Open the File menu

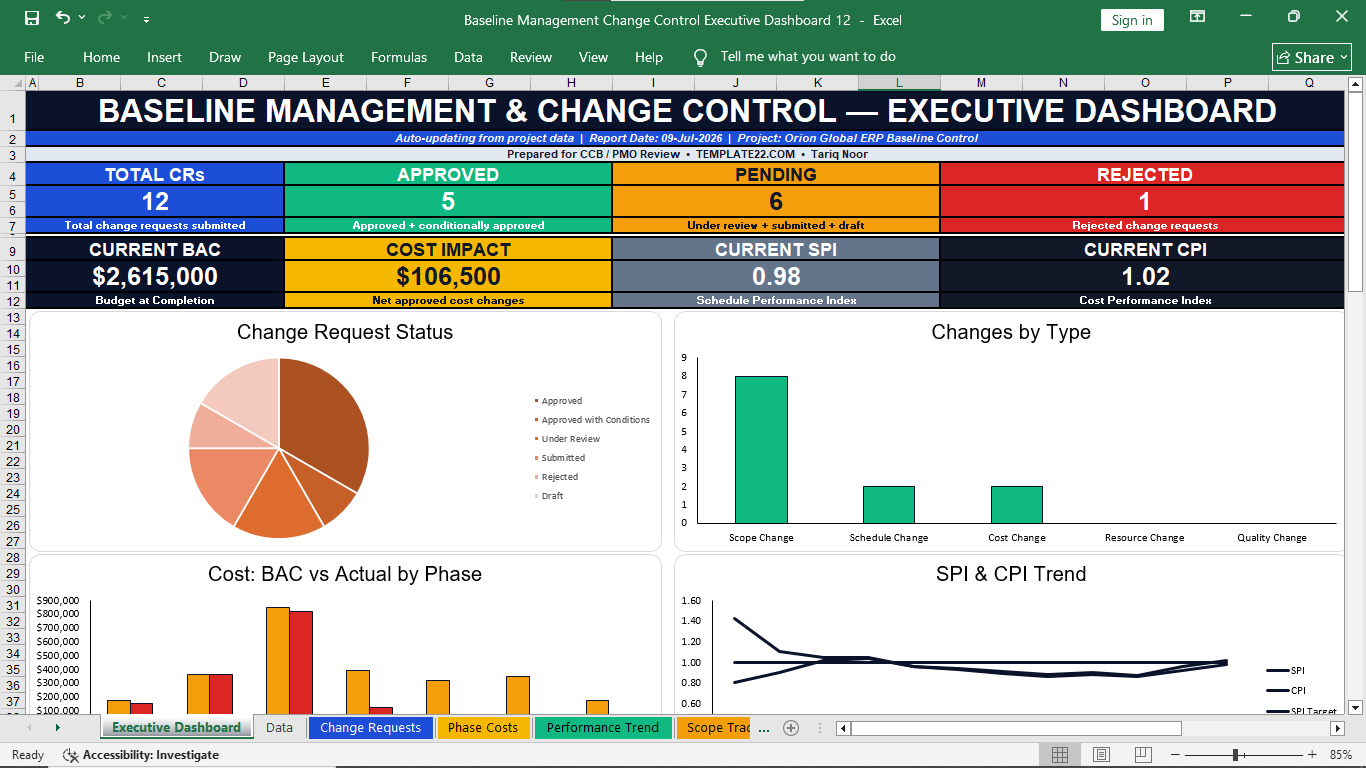coord(34,57)
